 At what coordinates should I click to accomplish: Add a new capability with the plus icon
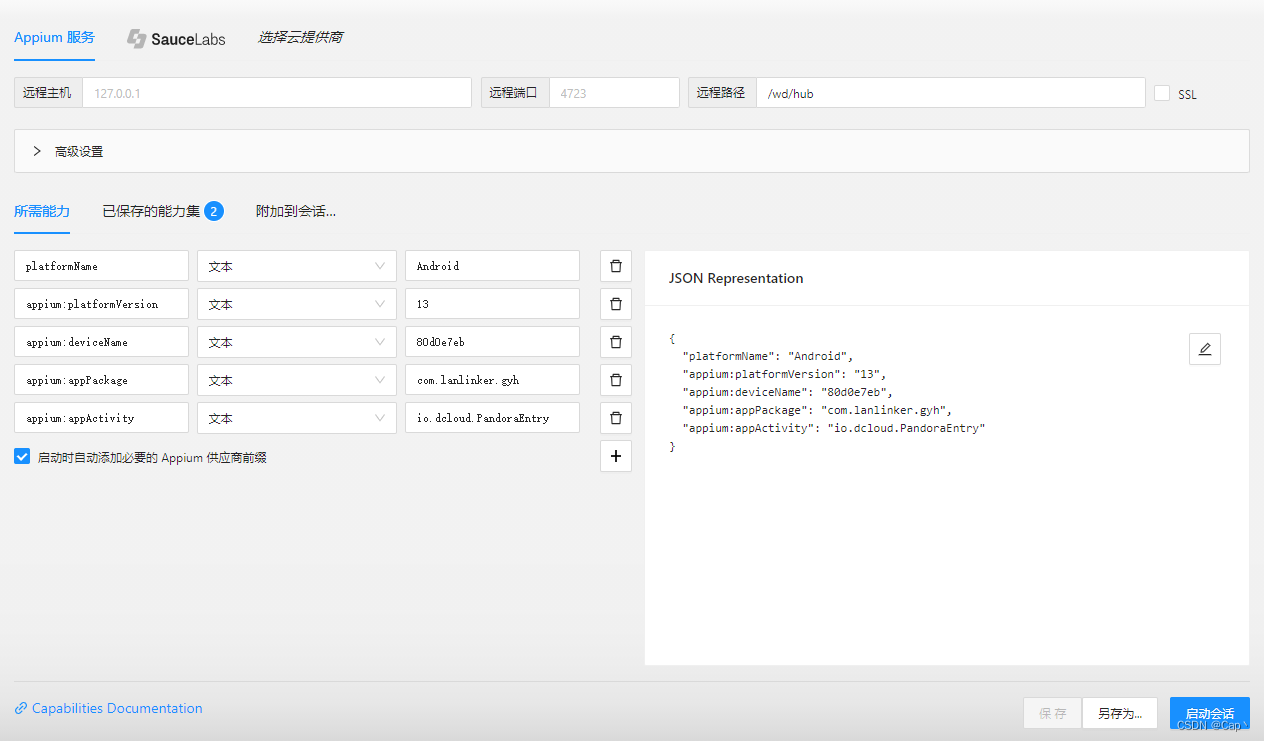point(615,456)
